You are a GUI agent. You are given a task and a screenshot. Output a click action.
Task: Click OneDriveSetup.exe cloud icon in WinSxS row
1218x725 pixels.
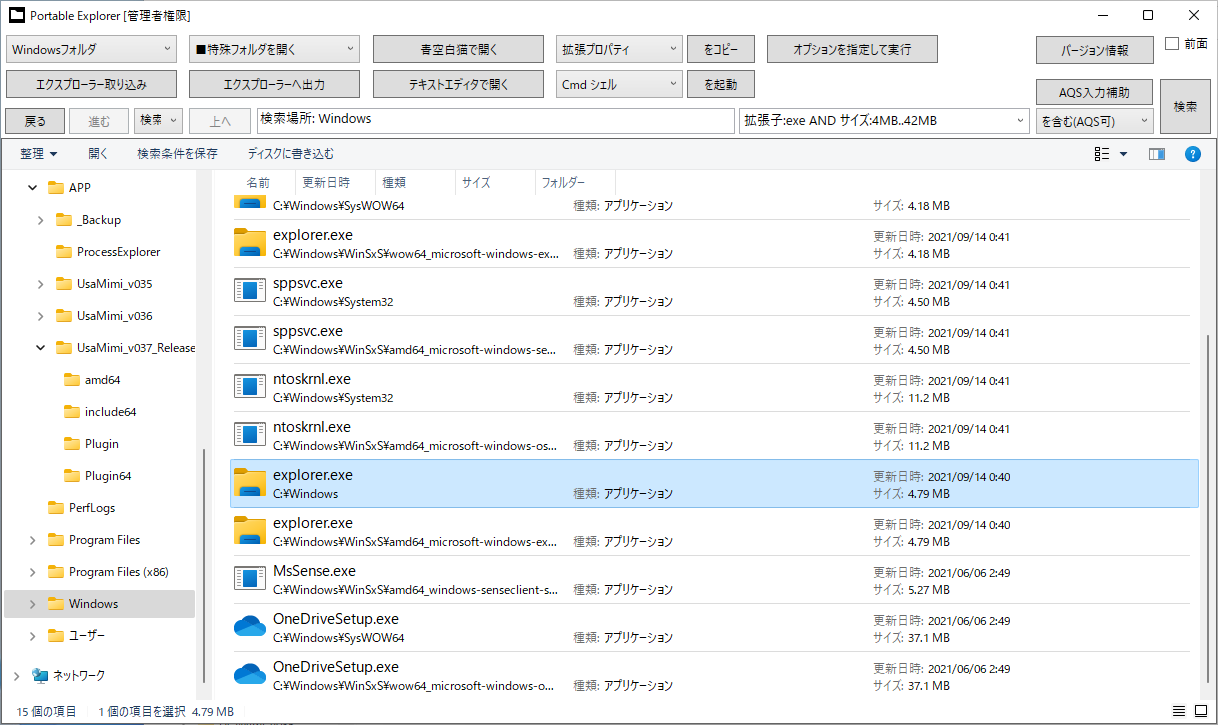pos(250,675)
